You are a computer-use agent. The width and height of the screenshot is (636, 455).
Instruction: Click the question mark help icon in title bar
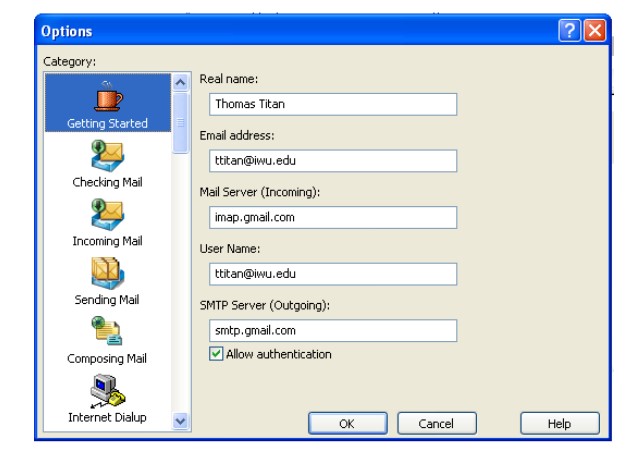[569, 30]
